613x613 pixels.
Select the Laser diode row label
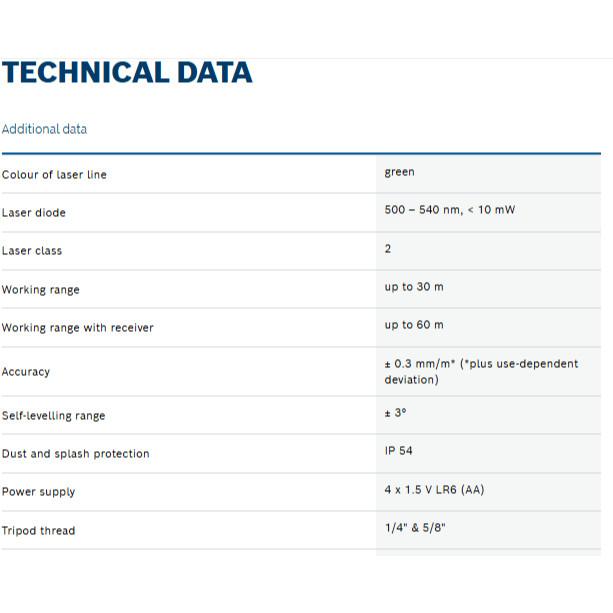click(34, 213)
